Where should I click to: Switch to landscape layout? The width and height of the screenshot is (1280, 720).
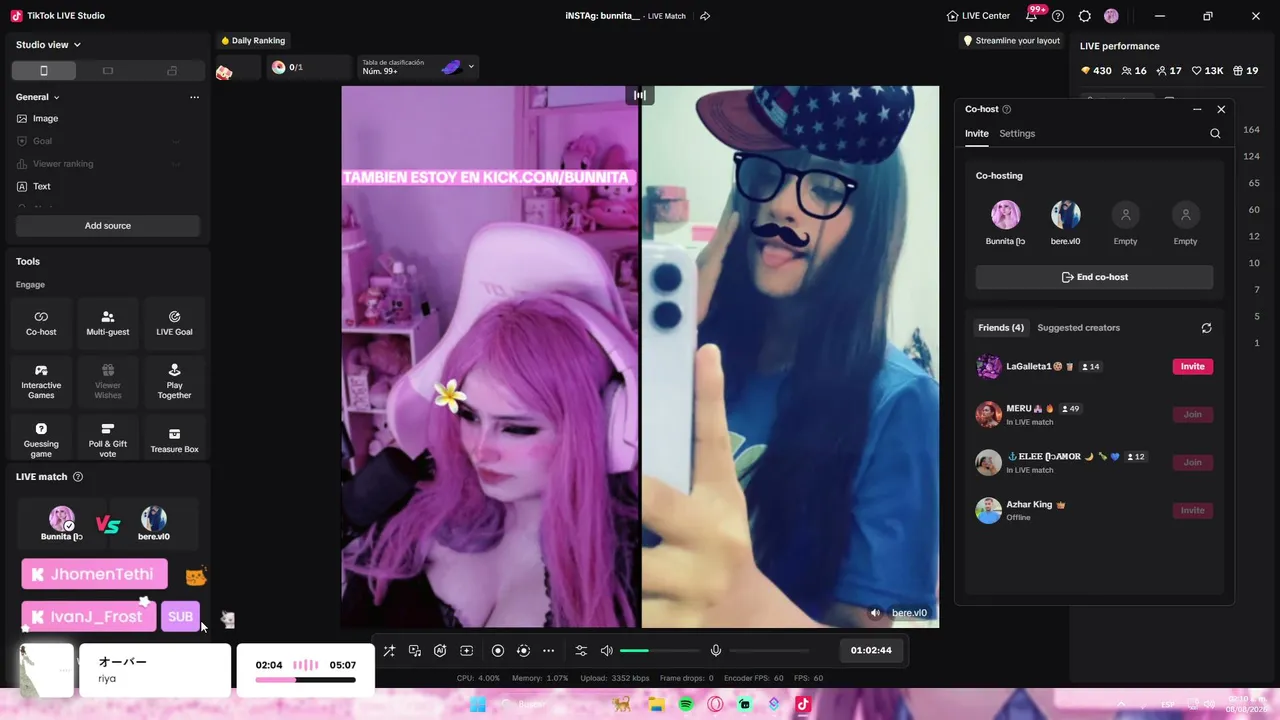click(108, 71)
